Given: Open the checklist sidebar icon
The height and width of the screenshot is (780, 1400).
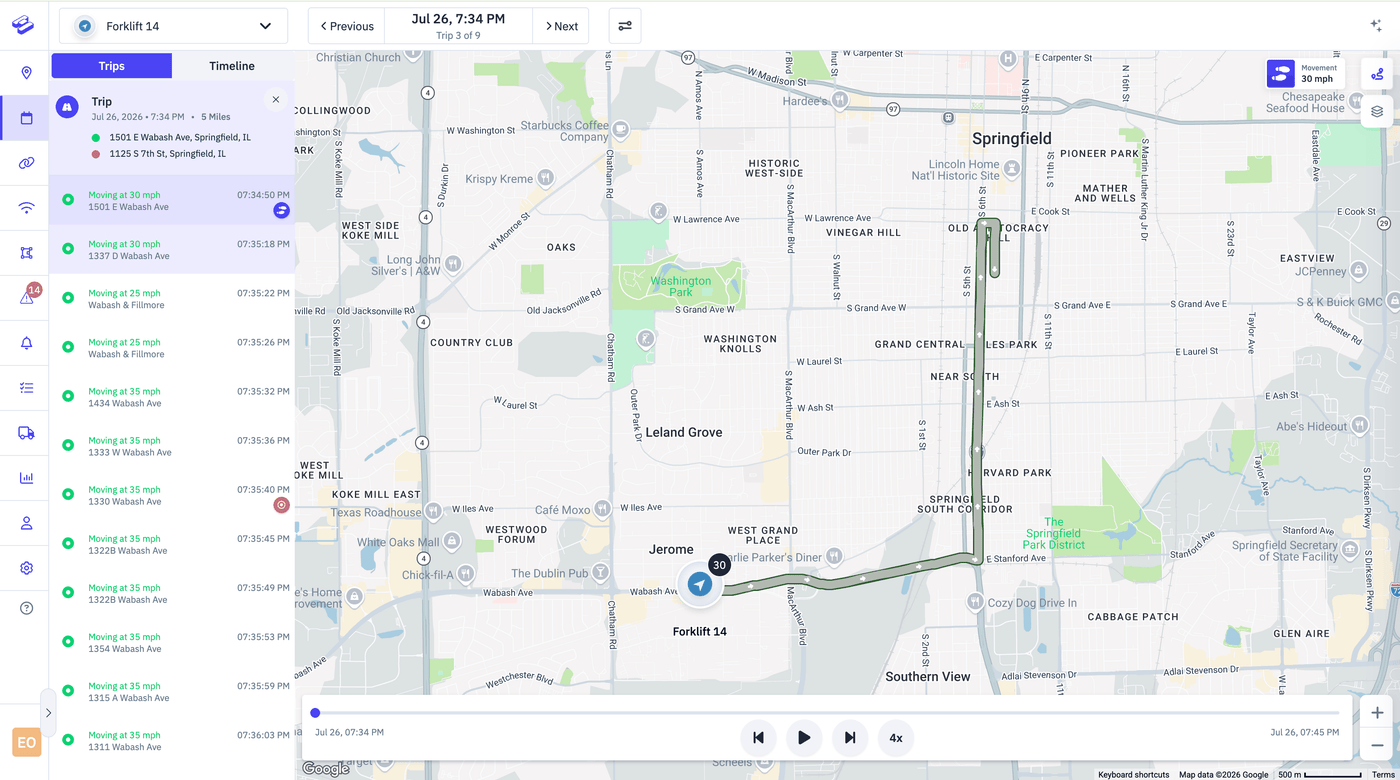Looking at the screenshot, I should tap(26, 388).
